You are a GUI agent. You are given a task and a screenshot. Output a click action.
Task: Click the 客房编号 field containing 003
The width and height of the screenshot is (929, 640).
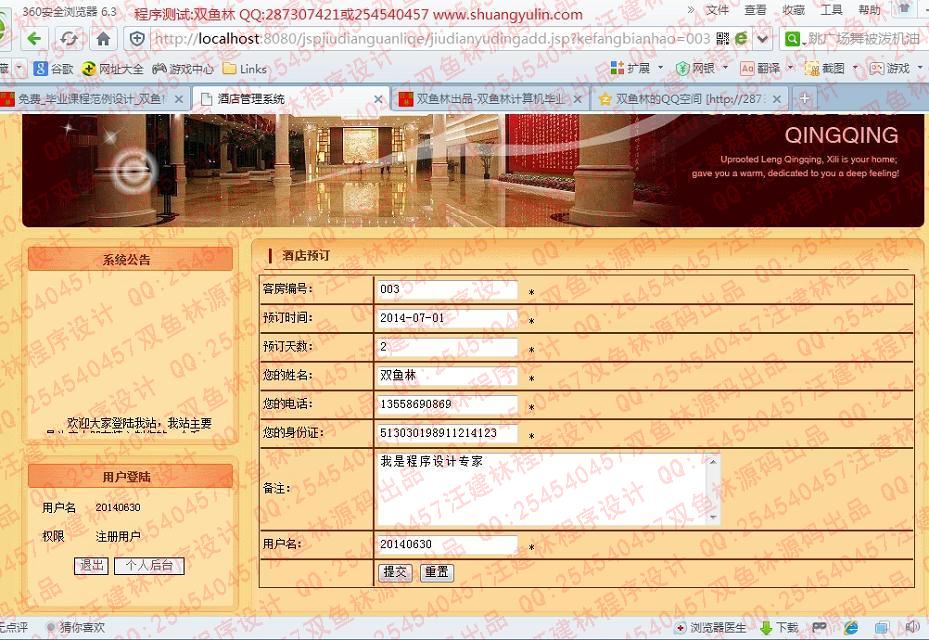point(447,289)
